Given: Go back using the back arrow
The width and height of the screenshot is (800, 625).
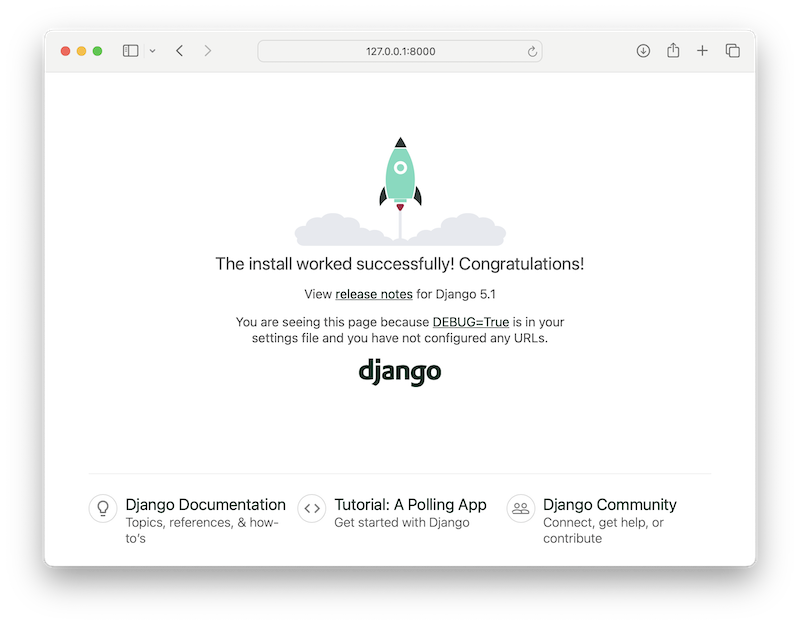Looking at the screenshot, I should [180, 51].
